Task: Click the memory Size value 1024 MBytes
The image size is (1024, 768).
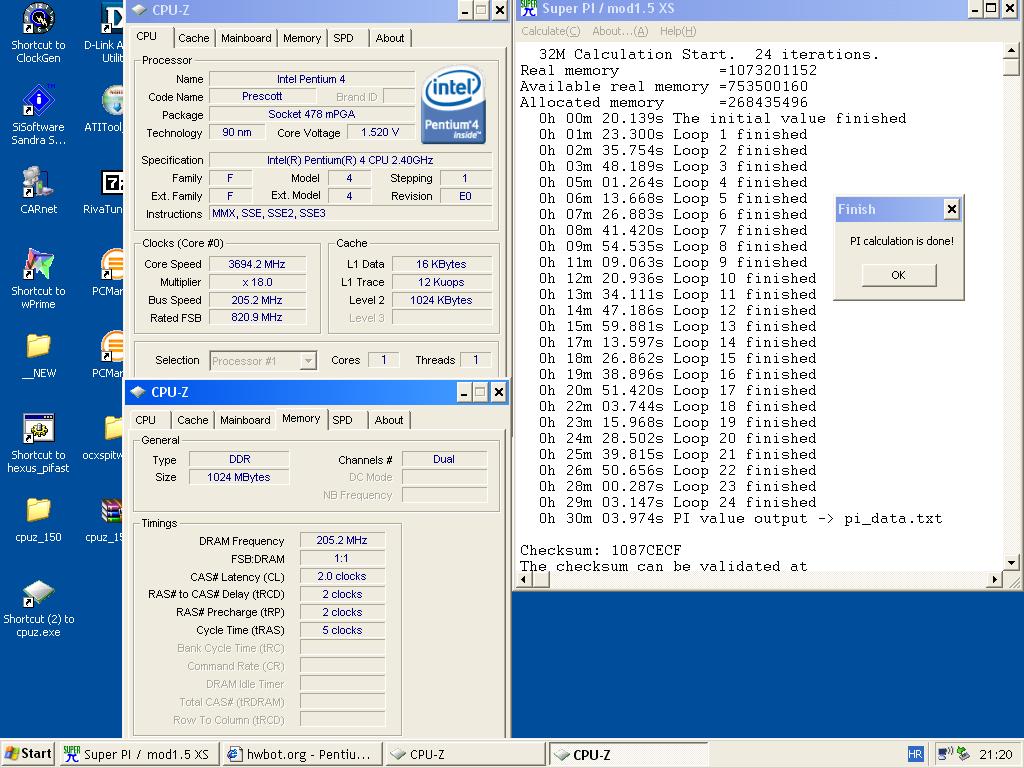Action: (x=238, y=477)
